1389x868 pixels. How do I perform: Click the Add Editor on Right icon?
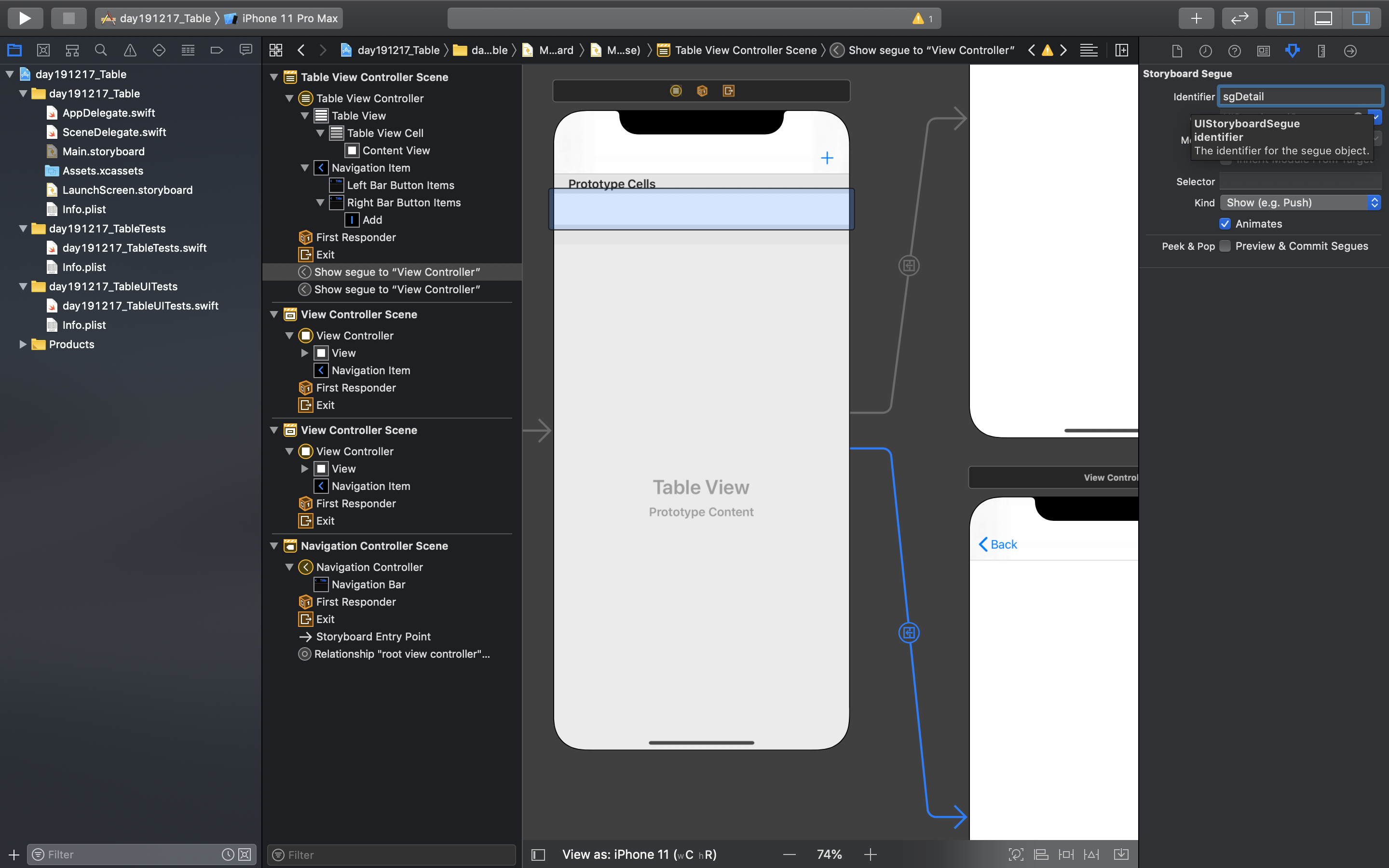[1121, 51]
